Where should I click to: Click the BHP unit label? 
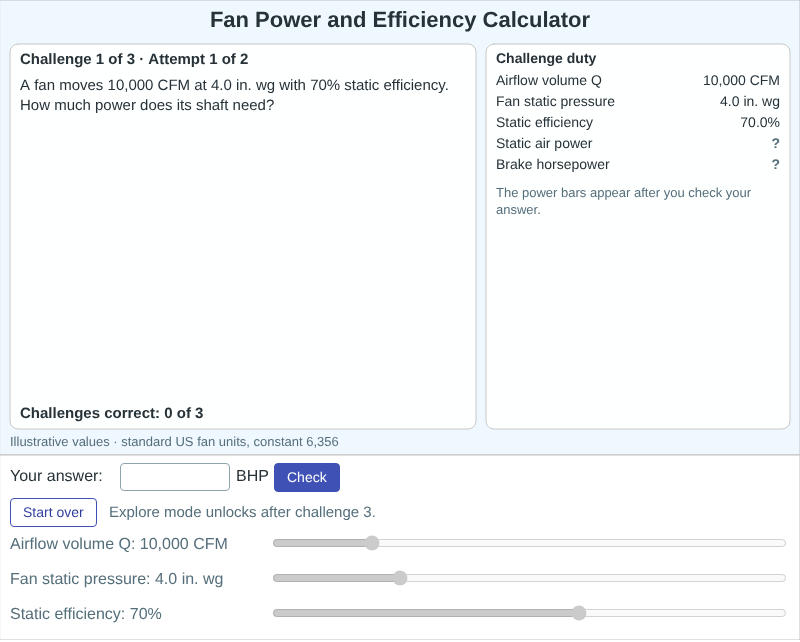pos(252,476)
